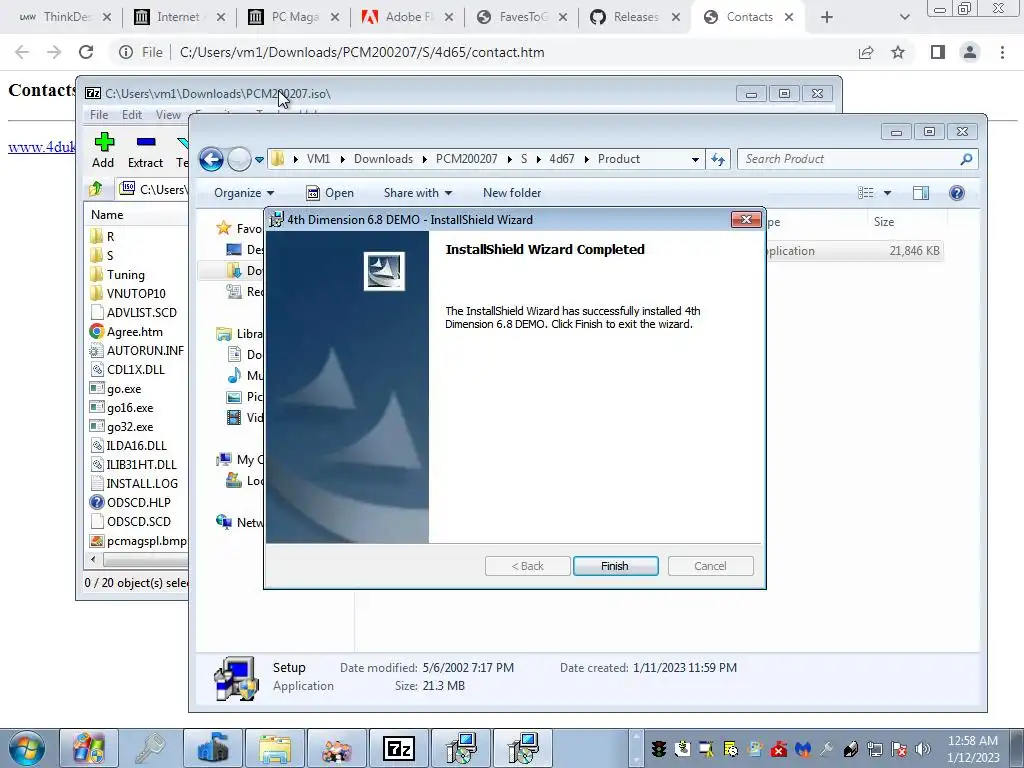Image resolution: width=1024 pixels, height=768 pixels.
Task: Click the Explorer refresh button
Action: pos(718,159)
